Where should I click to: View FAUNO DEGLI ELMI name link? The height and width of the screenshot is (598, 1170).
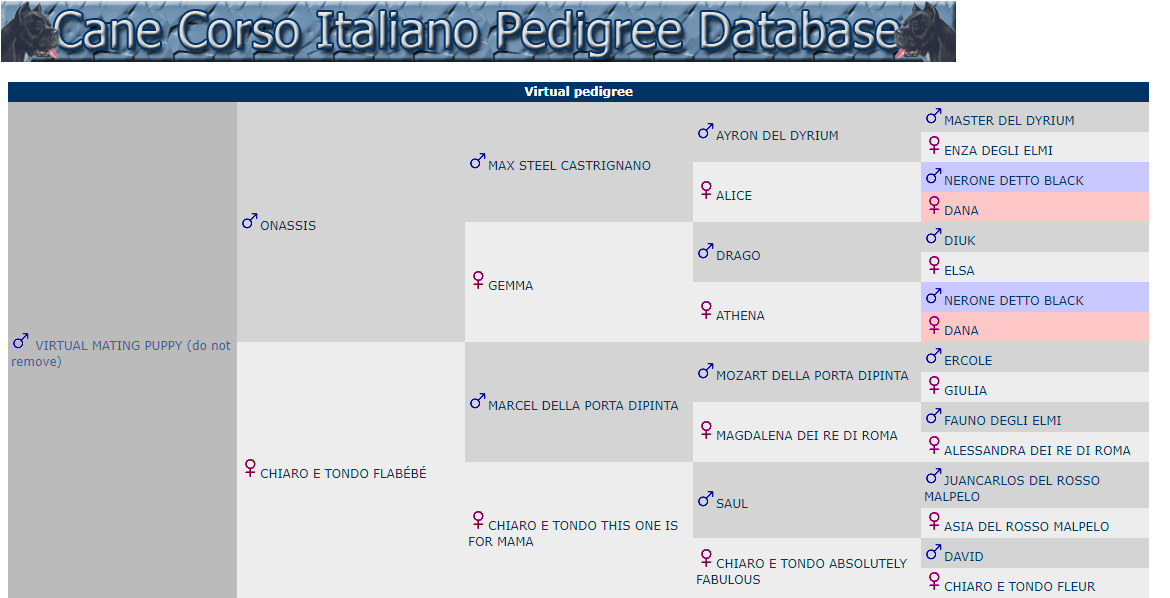[1002, 421]
